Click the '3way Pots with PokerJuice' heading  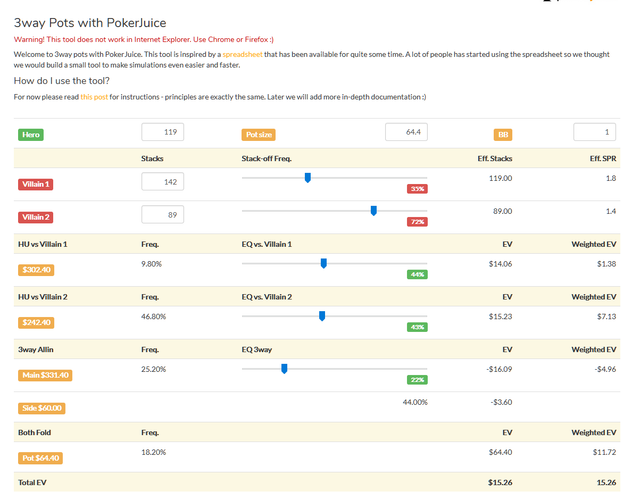click(90, 22)
